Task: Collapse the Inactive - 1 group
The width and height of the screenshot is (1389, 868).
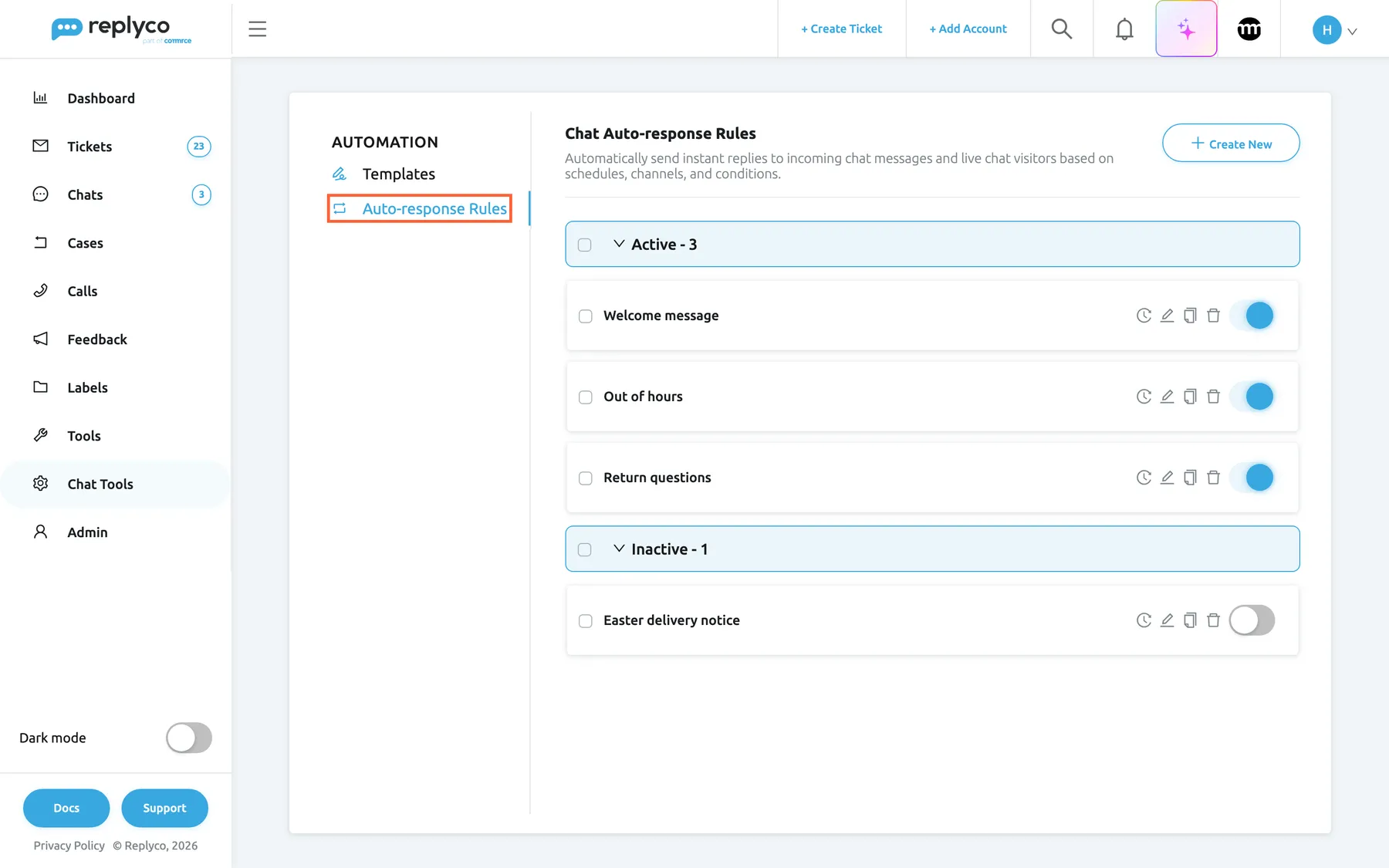Action: (x=619, y=549)
